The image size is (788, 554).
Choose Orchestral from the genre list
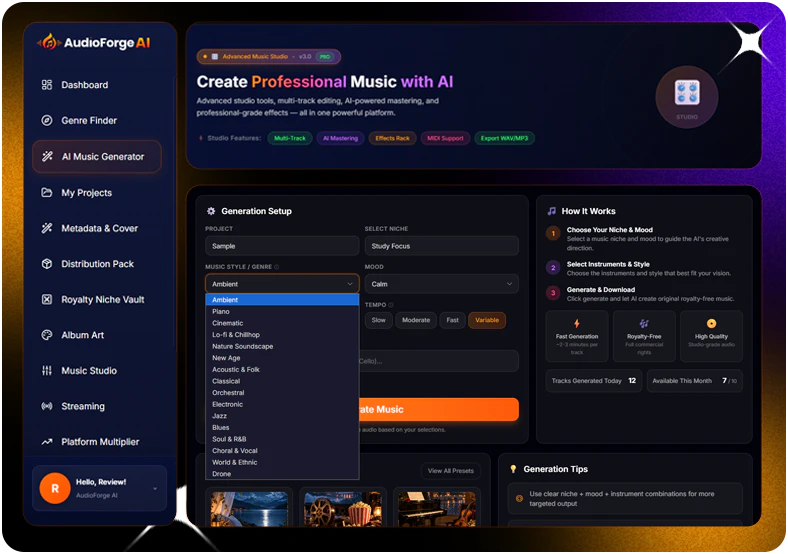click(x=282, y=393)
